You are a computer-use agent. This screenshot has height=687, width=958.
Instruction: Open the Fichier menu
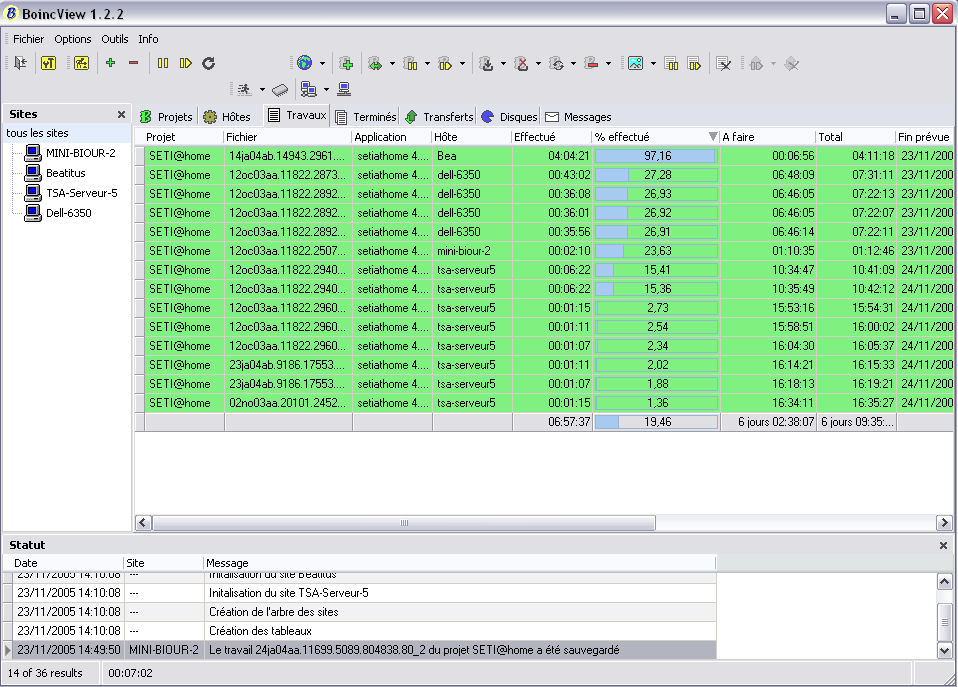pyautogui.click(x=29, y=39)
